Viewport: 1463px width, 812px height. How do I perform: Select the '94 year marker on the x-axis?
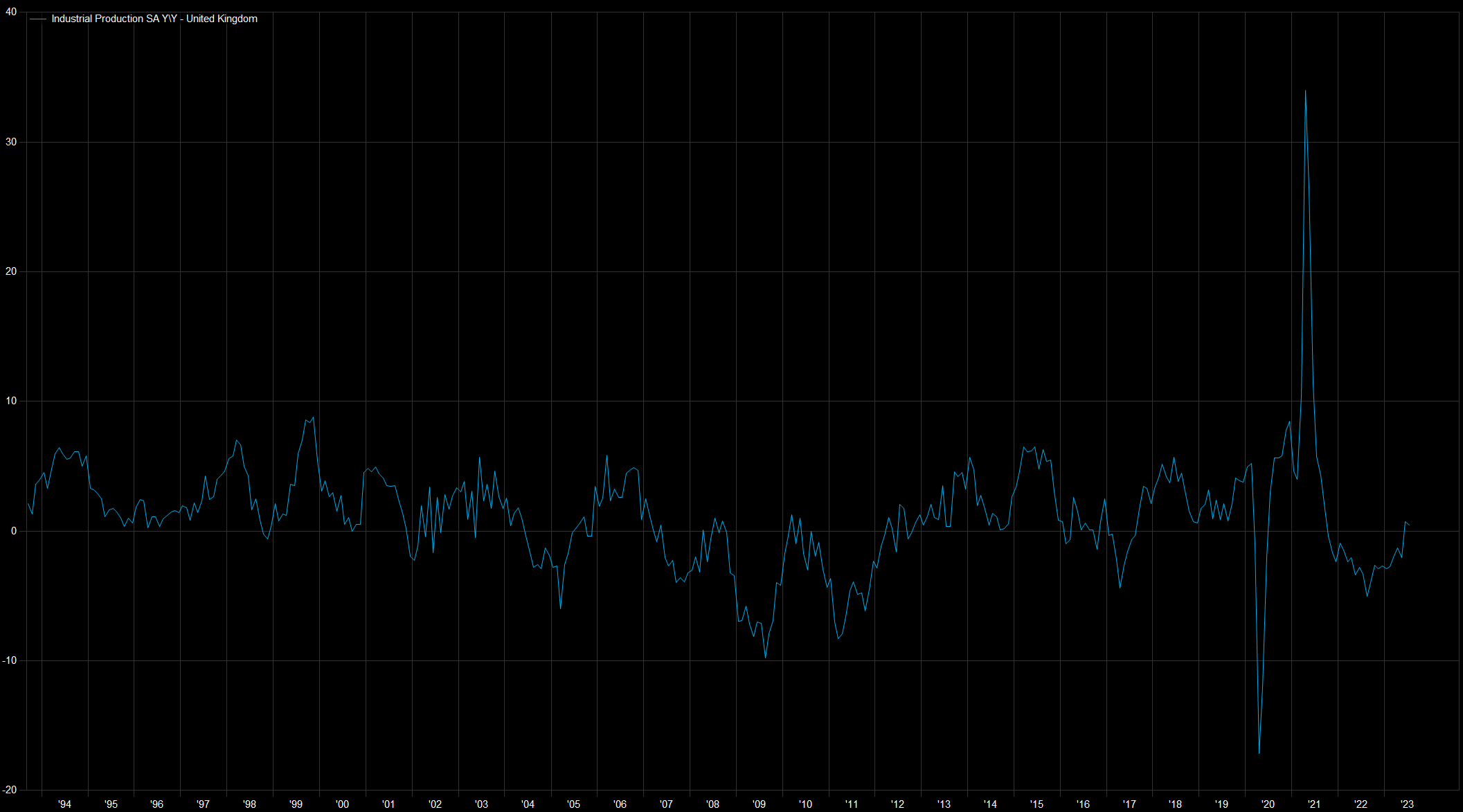pyautogui.click(x=64, y=804)
